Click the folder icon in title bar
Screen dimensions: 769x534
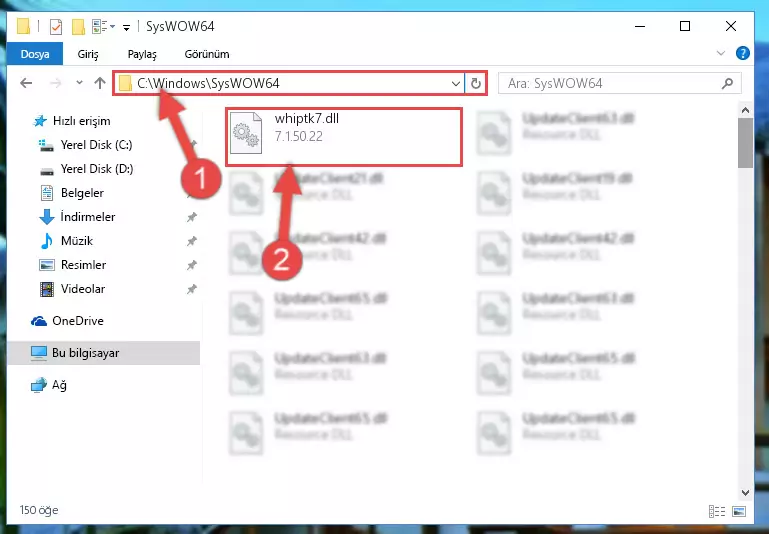click(x=23, y=26)
